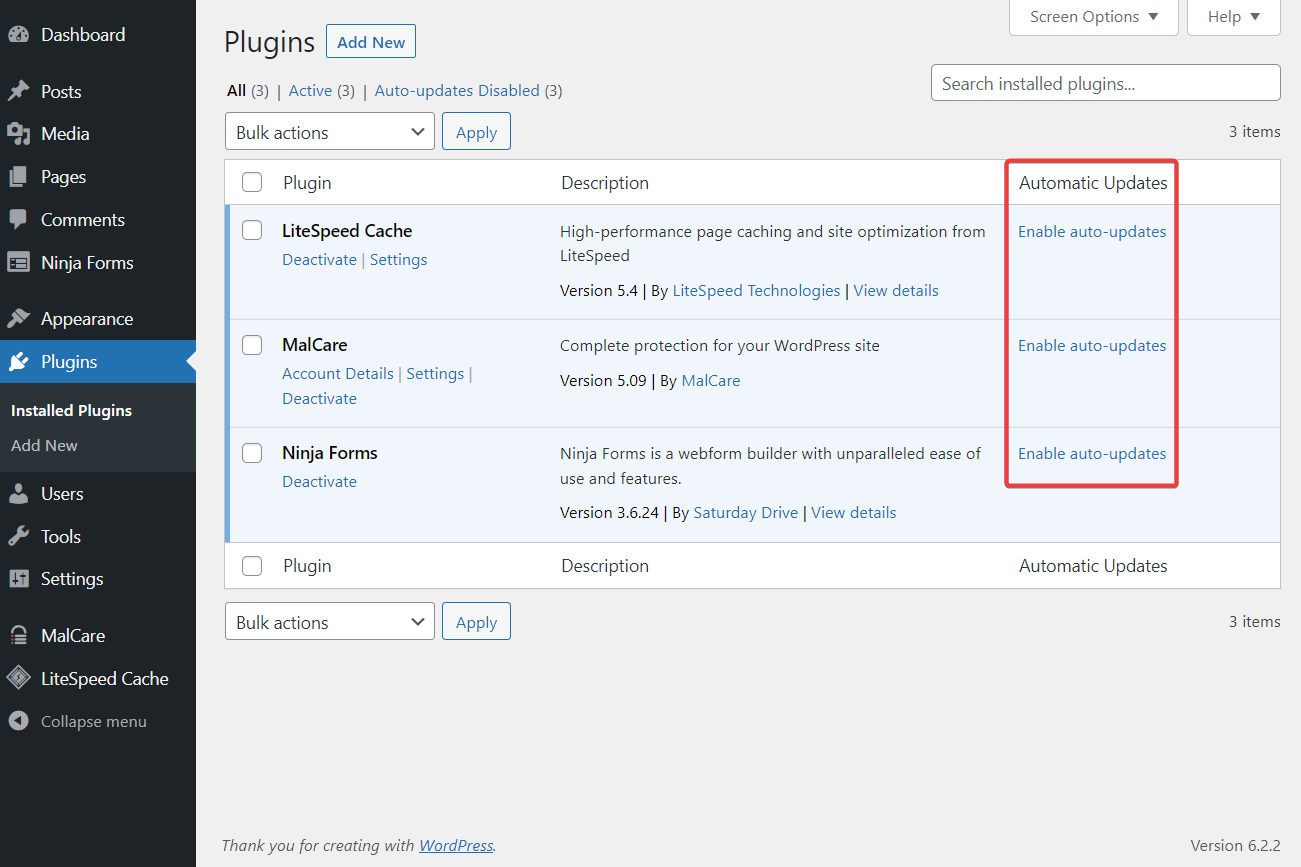Screen dimensions: 1301x867
Task: Click the Dashboard gauge icon in sidebar
Action: pyautogui.click(x=19, y=35)
